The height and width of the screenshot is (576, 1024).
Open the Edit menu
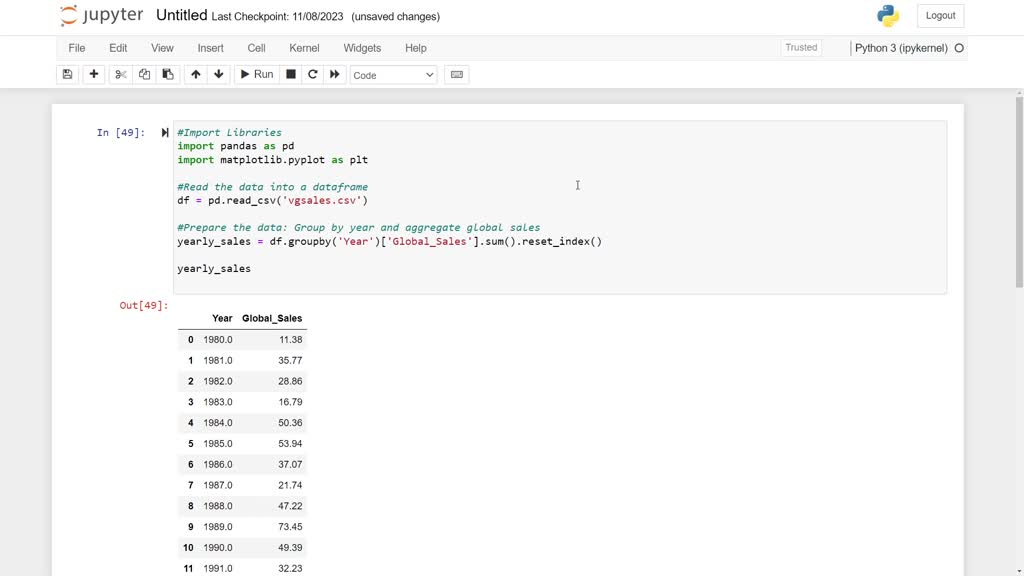click(x=118, y=48)
